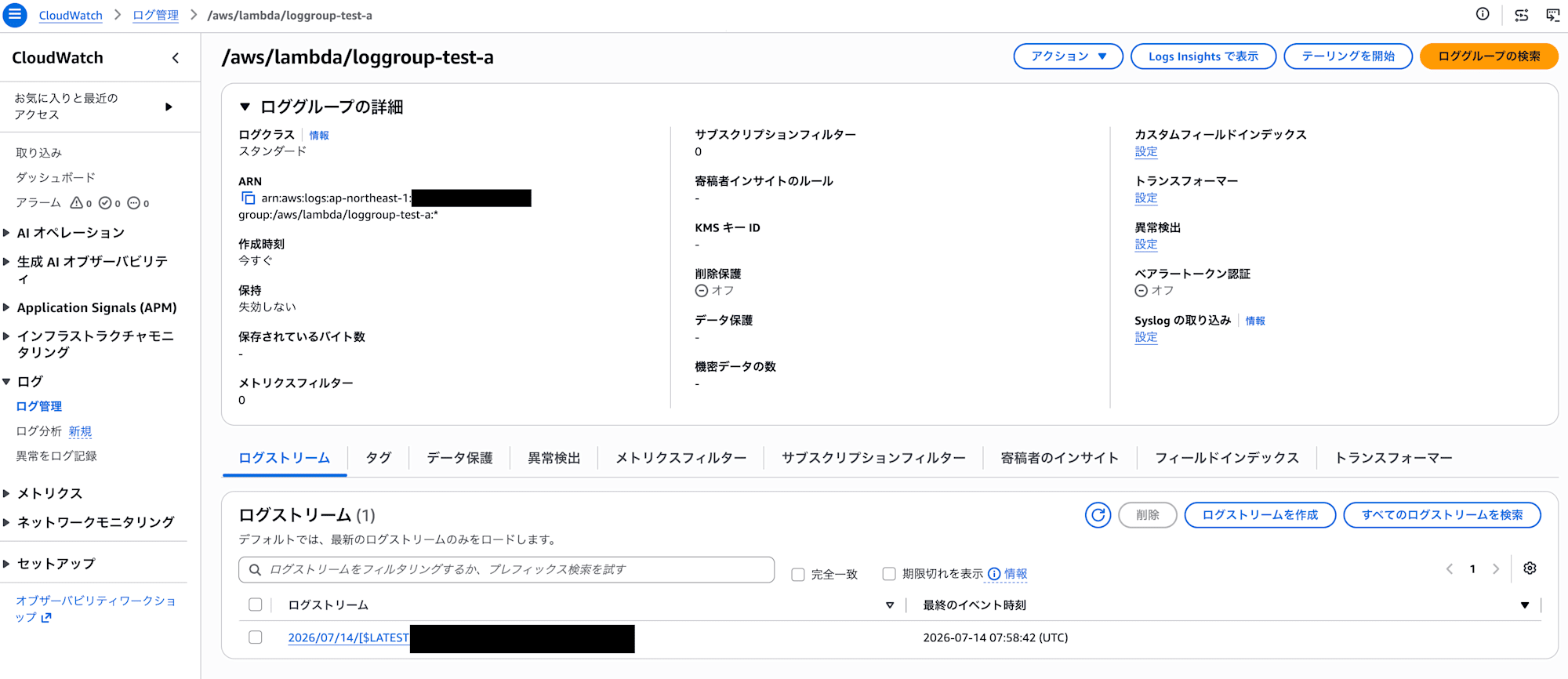This screenshot has width=1568, height=679.
Task: Enable 完全一致 exact match
Action: tap(798, 575)
